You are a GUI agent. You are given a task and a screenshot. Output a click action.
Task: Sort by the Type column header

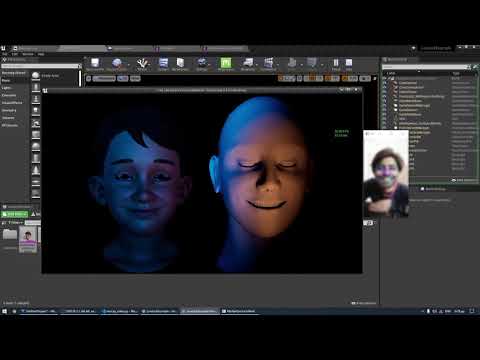pos(456,73)
